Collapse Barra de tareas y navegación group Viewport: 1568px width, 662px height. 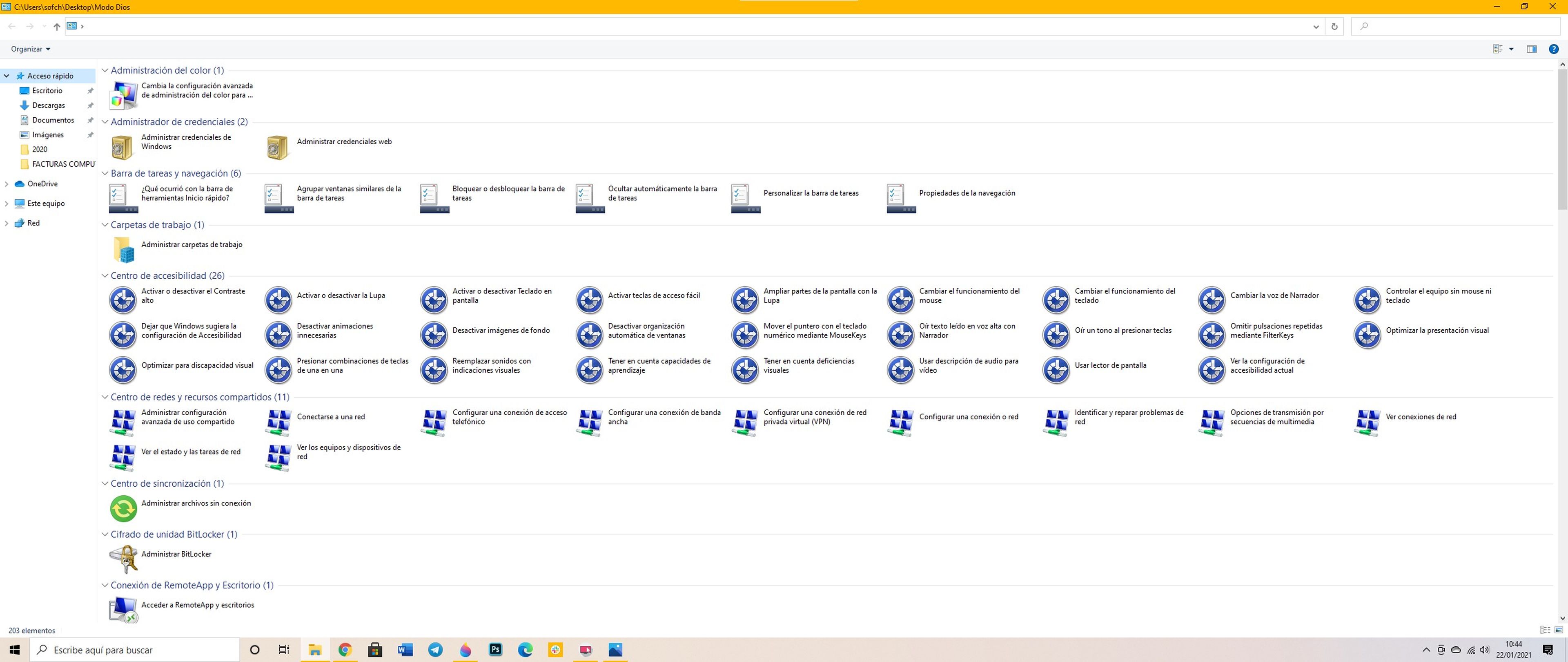pos(105,174)
